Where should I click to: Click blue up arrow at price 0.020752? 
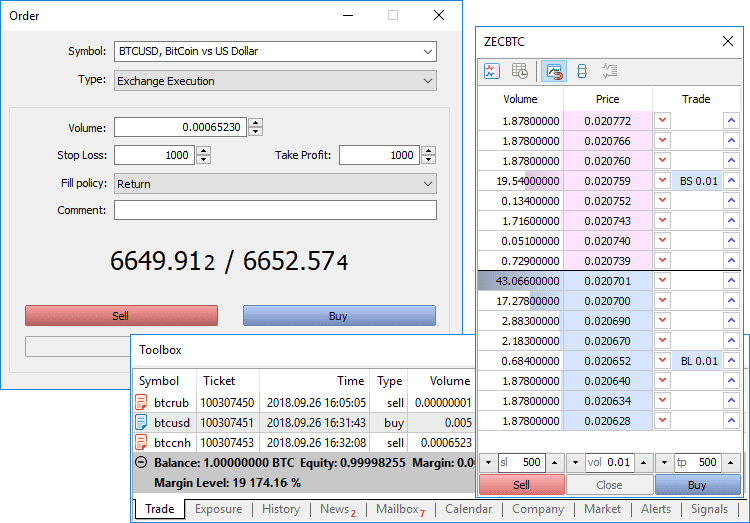pyautogui.click(x=731, y=201)
